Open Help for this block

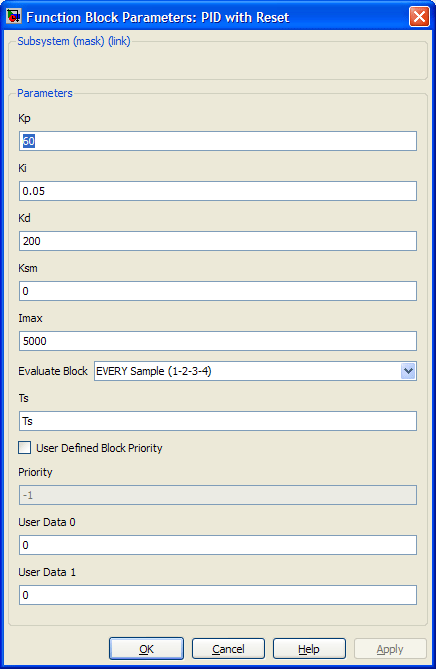[x=309, y=649]
